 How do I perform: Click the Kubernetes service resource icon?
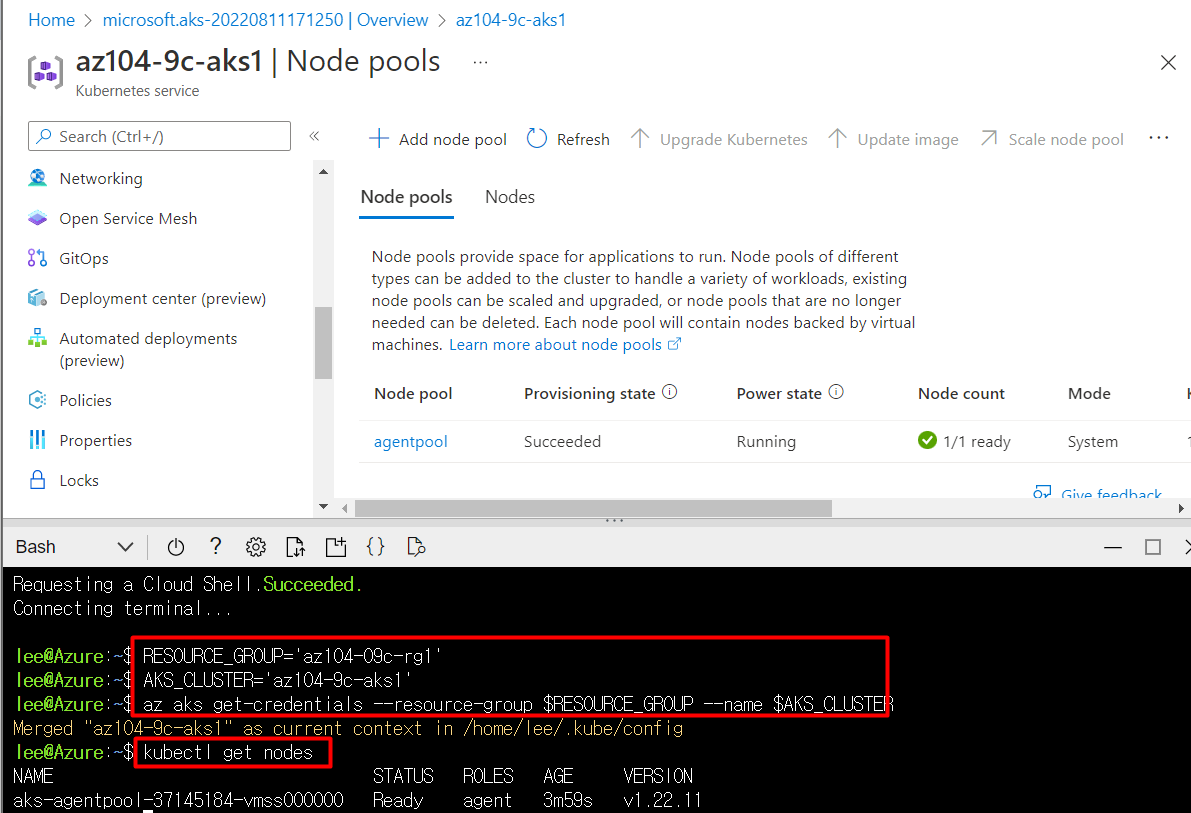point(46,73)
